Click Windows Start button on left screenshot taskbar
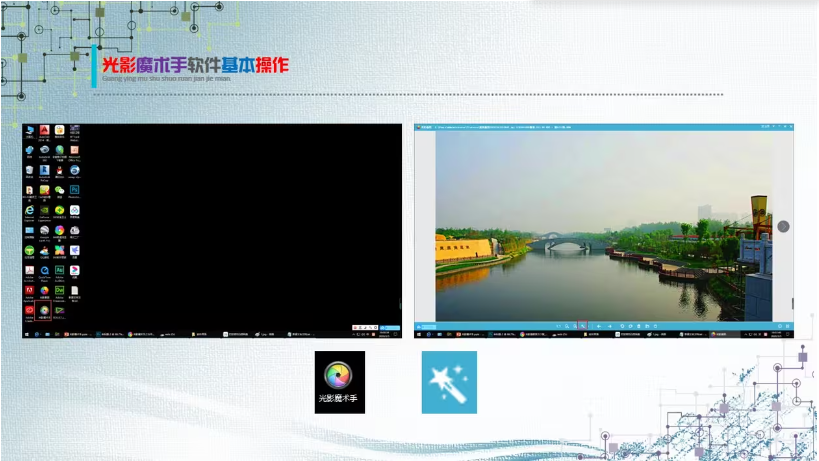The image size is (819, 461). [x=27, y=334]
